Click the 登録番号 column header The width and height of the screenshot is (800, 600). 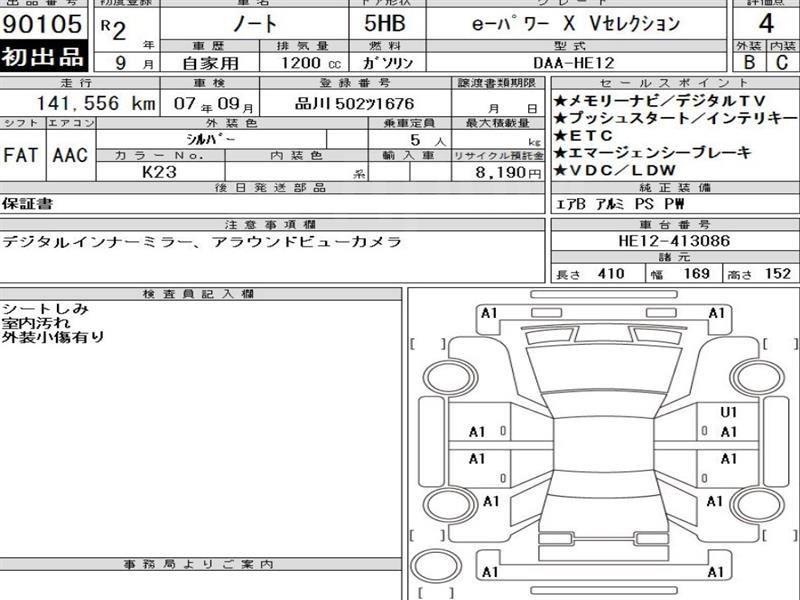pyautogui.click(x=355, y=83)
